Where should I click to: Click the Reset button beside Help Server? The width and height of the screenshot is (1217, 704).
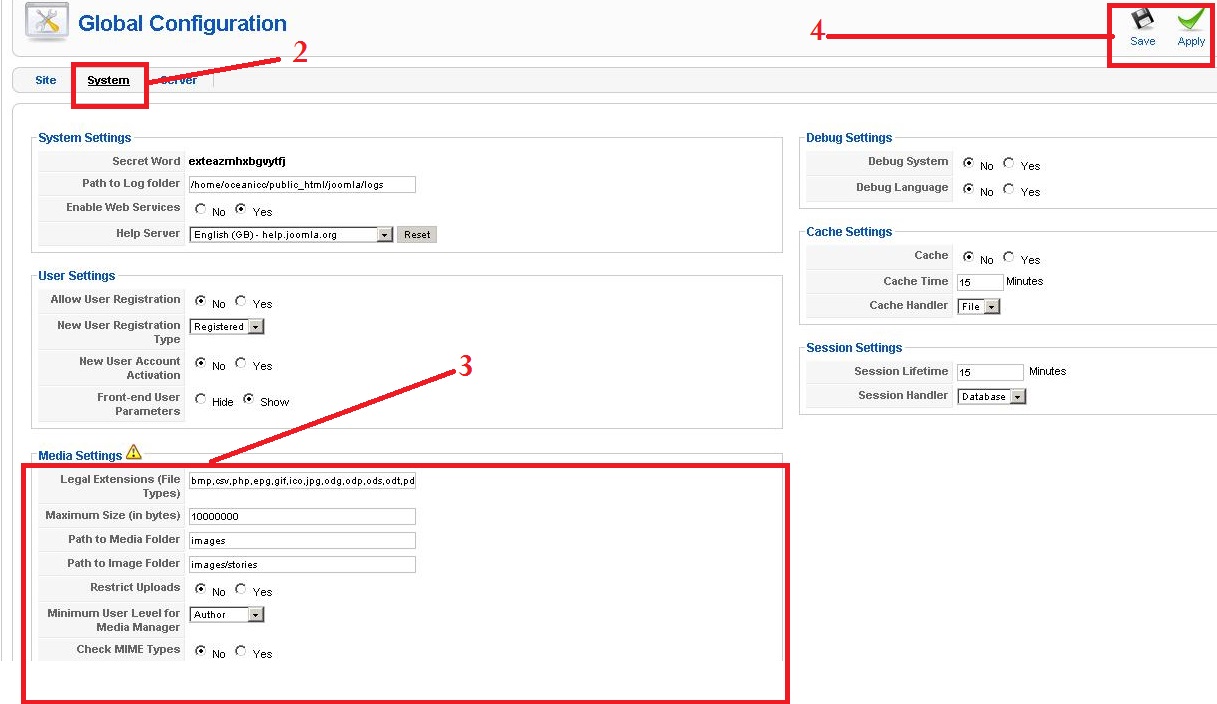click(x=416, y=234)
